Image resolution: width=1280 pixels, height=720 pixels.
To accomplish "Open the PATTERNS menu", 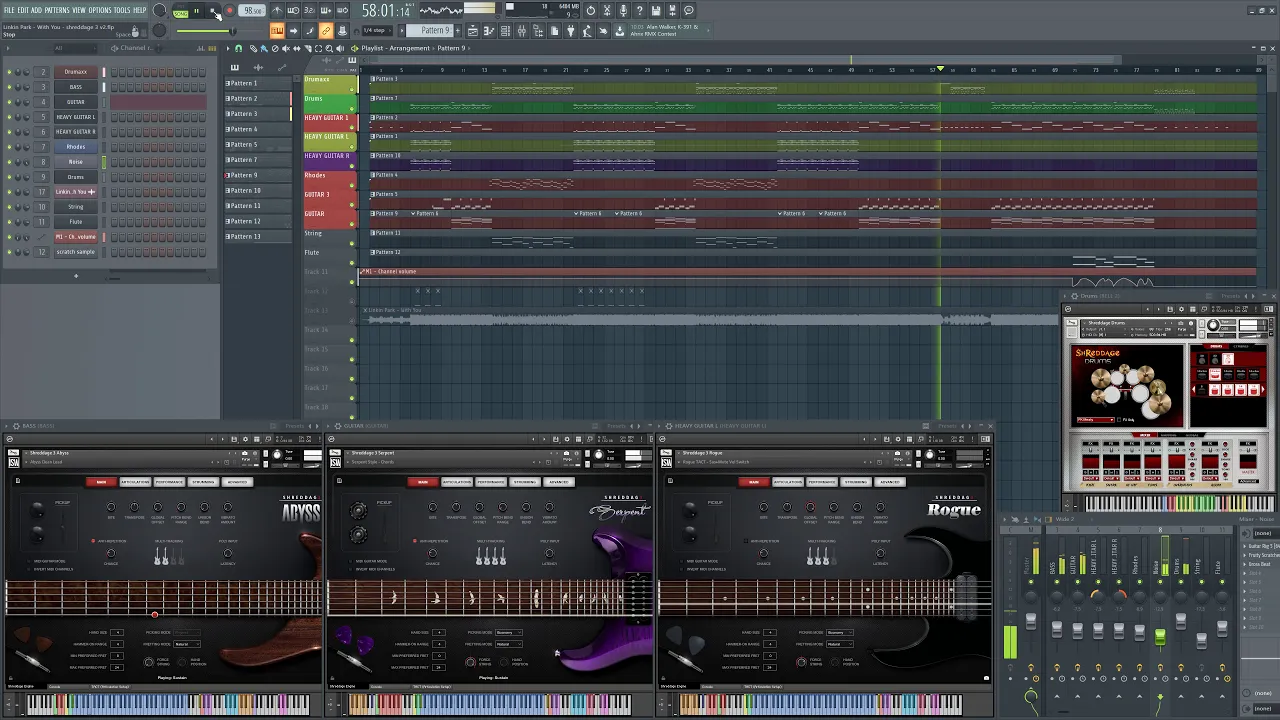I will coord(56,10).
